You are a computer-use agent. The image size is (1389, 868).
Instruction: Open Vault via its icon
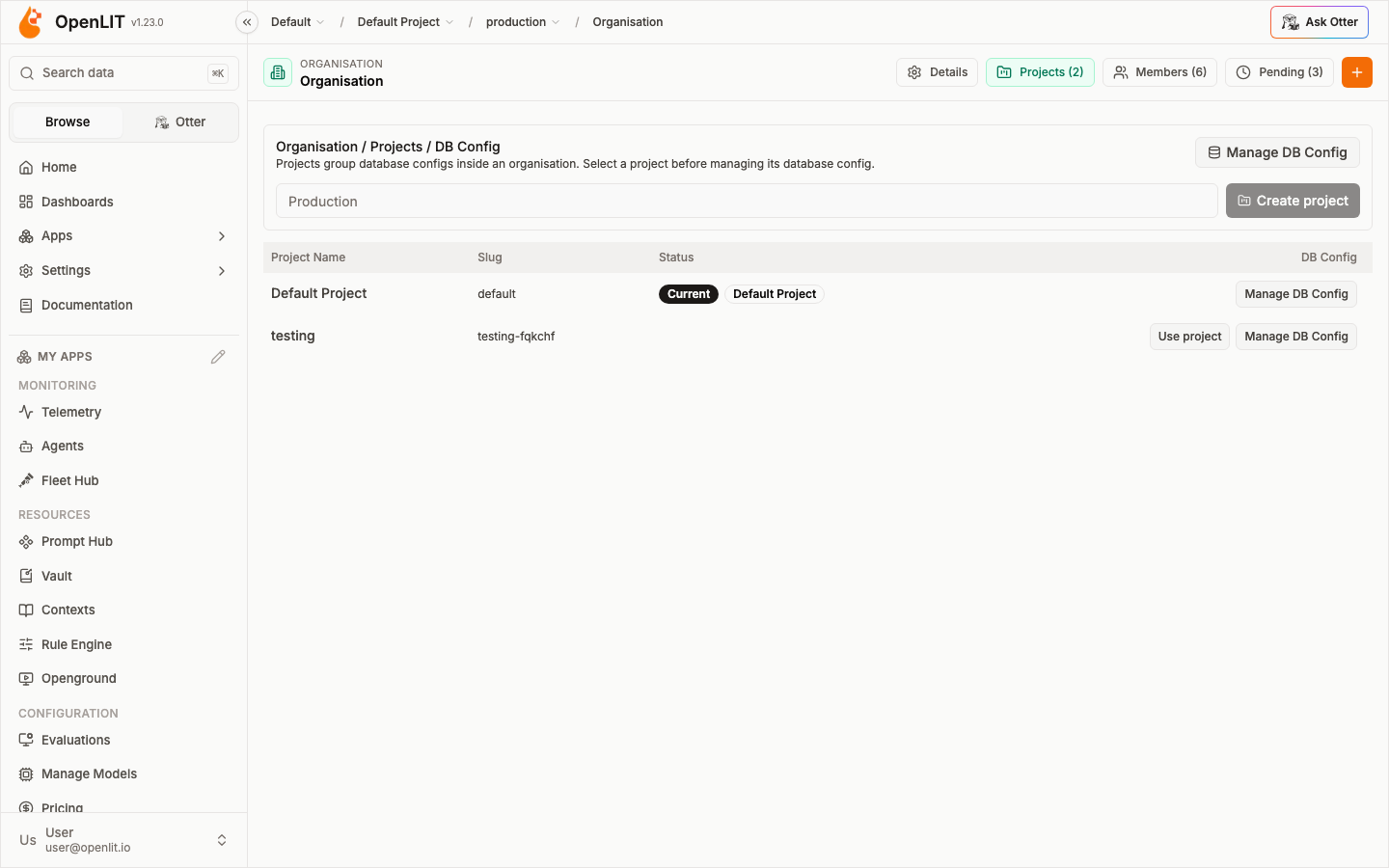(x=26, y=577)
